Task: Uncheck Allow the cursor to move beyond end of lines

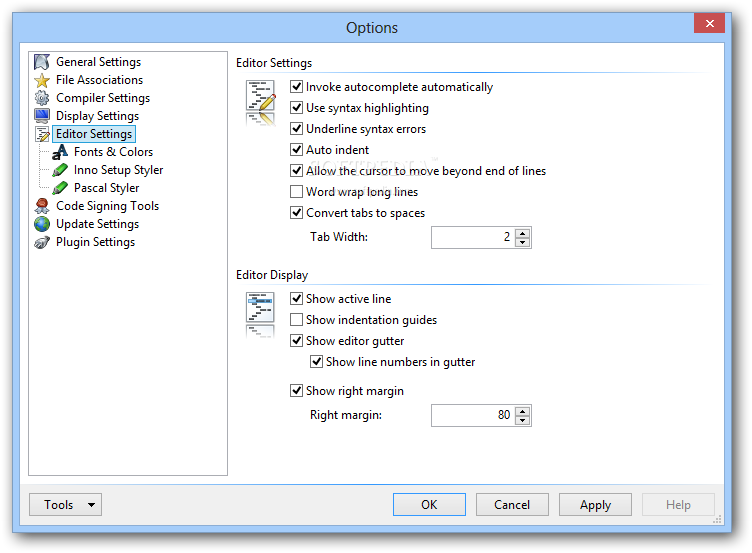Action: 296,171
